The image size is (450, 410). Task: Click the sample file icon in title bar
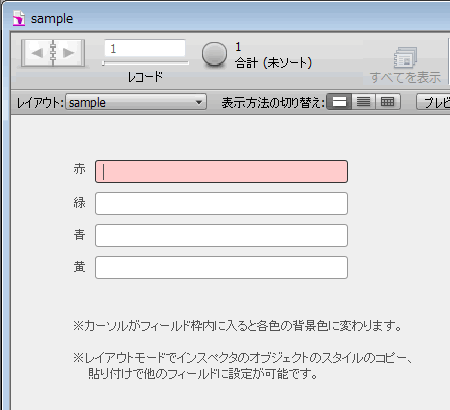point(19,18)
